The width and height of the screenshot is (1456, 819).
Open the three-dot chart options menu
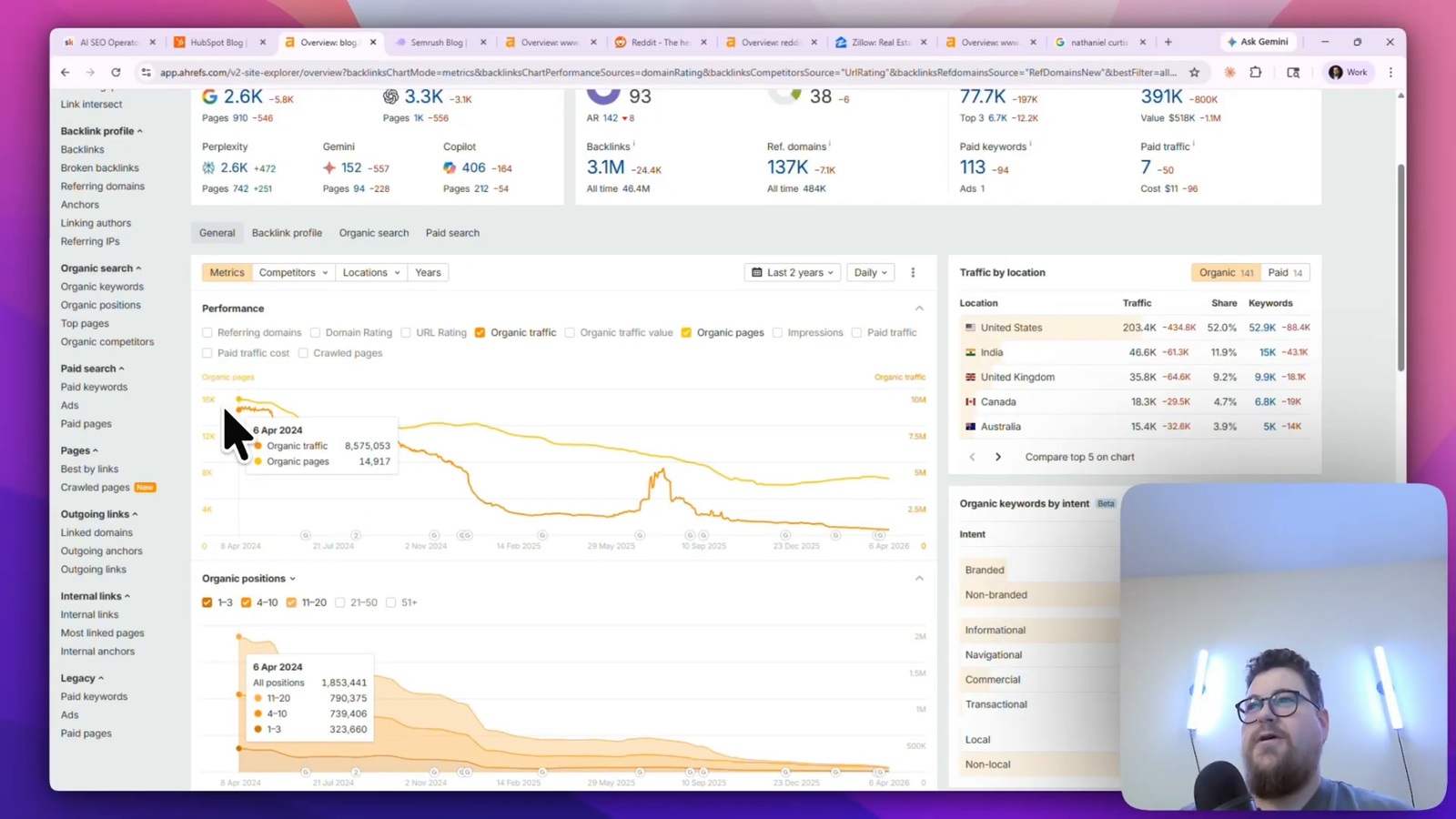[x=913, y=272]
